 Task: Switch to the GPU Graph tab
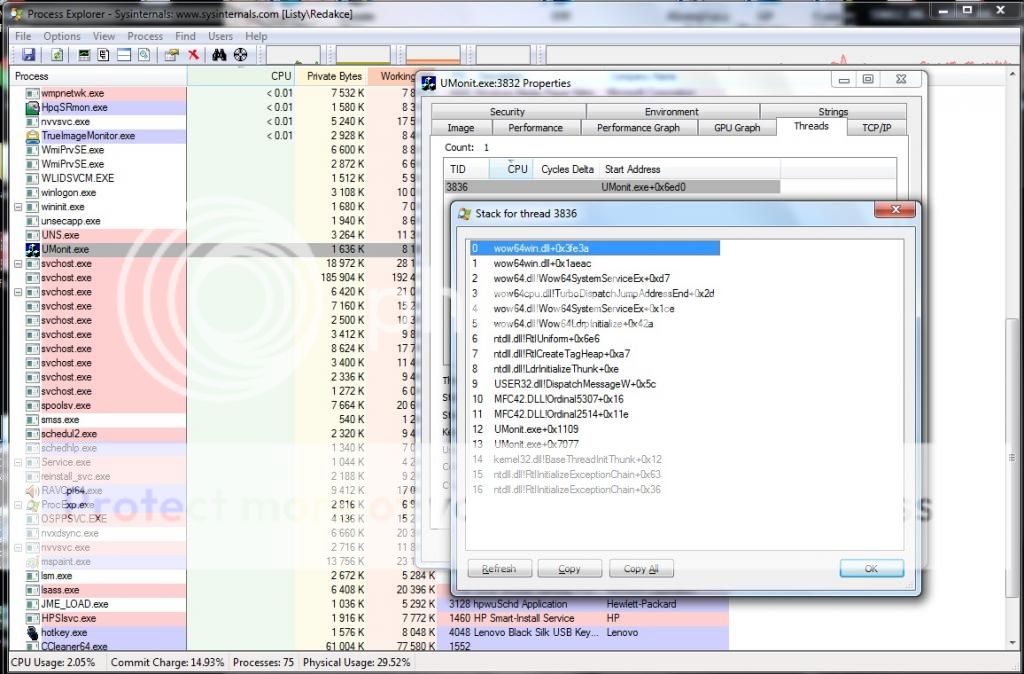point(737,128)
